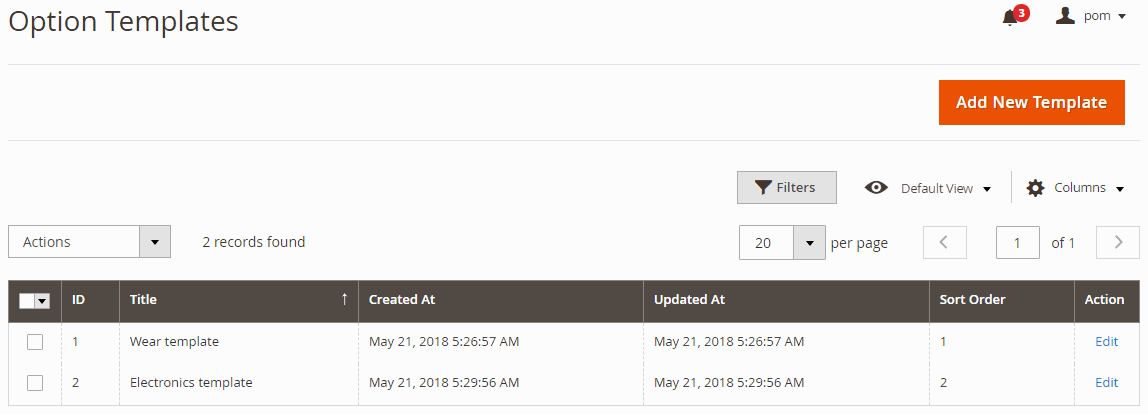Click the pom user account icon

[x=1065, y=16]
